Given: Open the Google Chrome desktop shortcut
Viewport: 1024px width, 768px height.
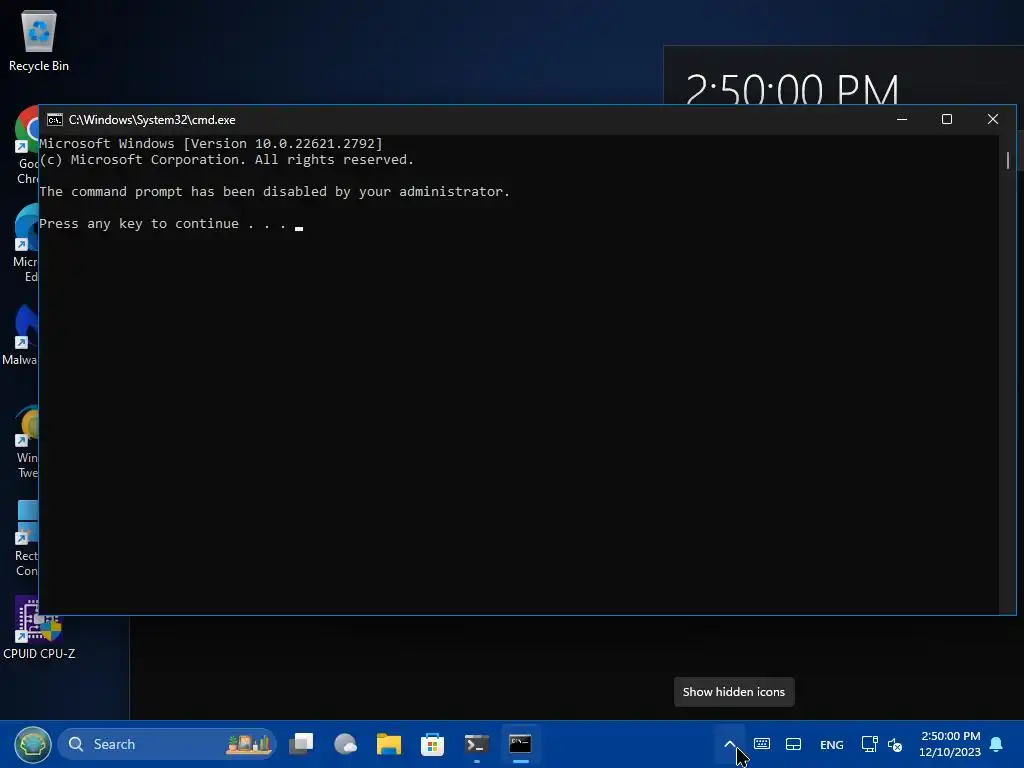Looking at the screenshot, I should [27, 145].
